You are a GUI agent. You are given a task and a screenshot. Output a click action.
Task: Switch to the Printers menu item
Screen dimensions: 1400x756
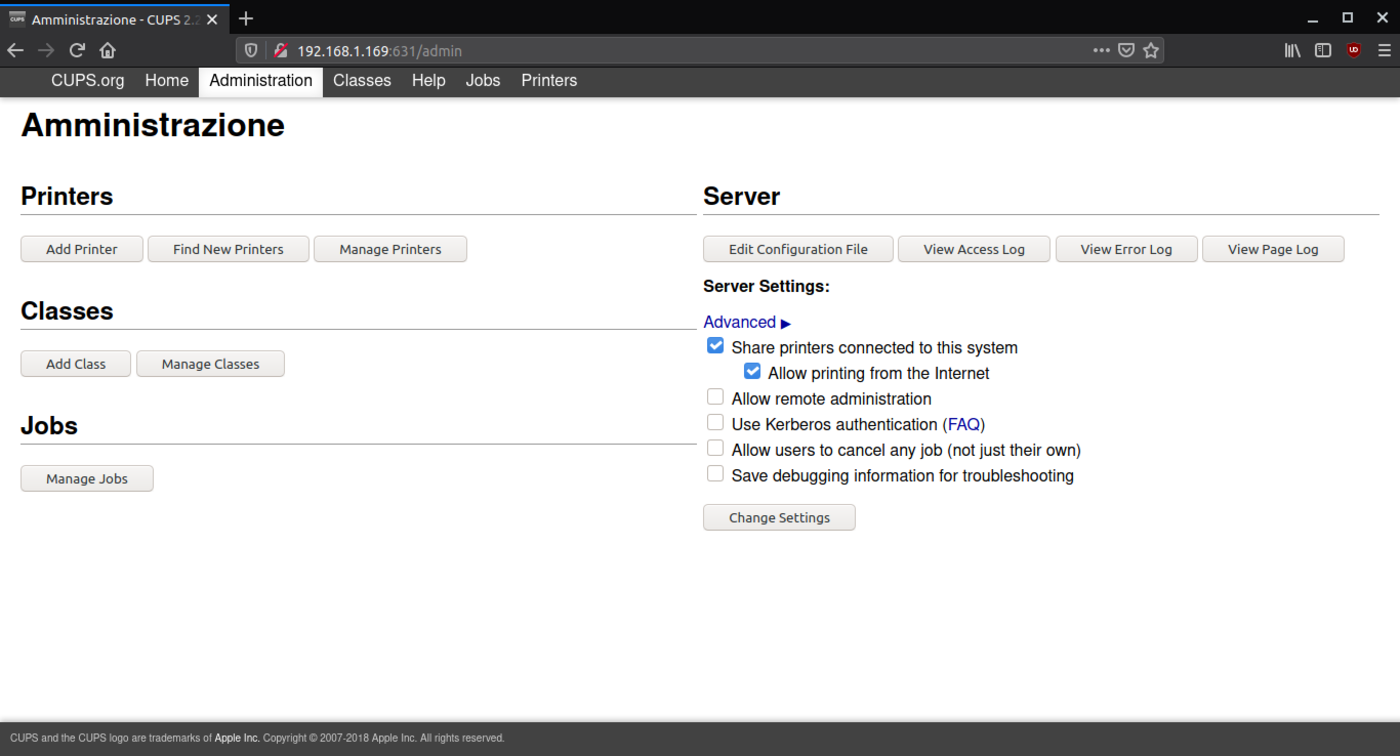click(x=548, y=81)
